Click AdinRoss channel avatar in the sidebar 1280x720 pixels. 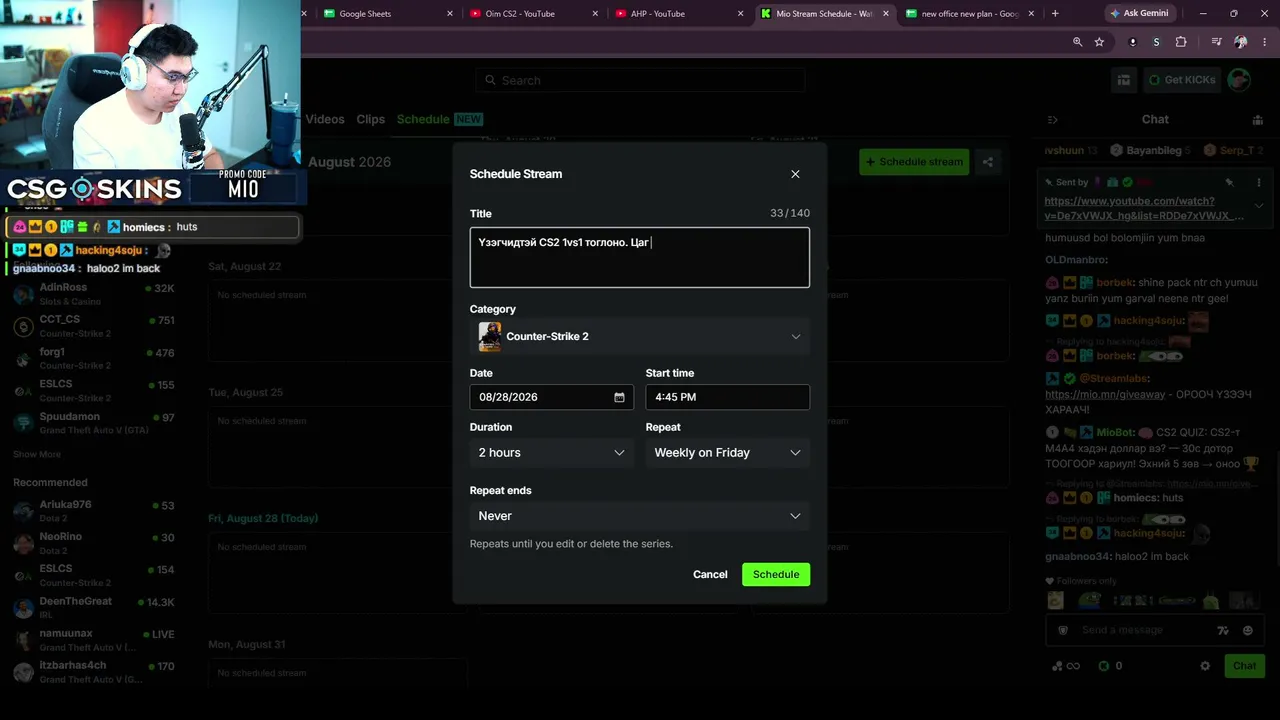tap(24, 295)
